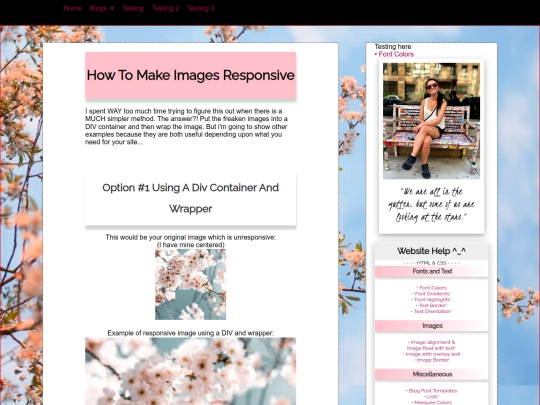Image resolution: width=540 pixels, height=405 pixels.
Task: Expand the Blogs dropdown menu
Action: tap(102, 8)
